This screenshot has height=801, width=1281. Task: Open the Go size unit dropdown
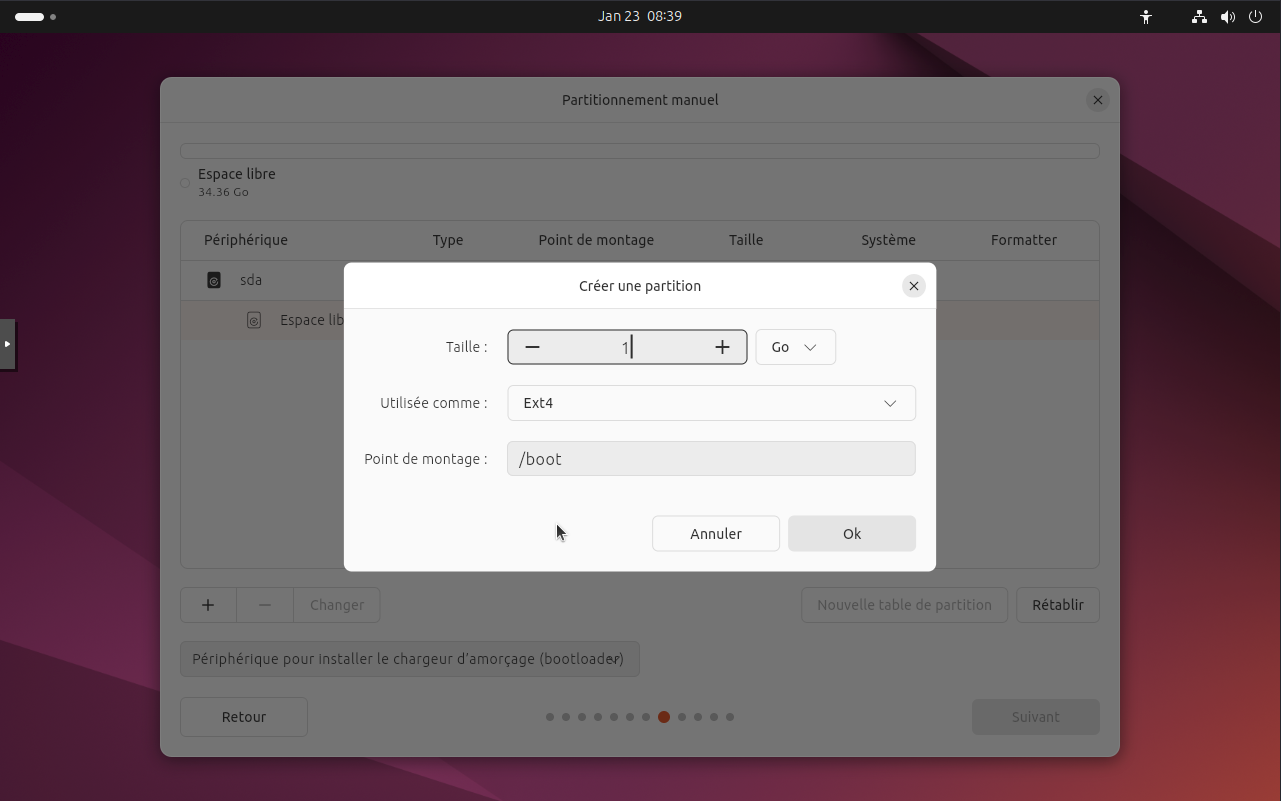point(795,347)
